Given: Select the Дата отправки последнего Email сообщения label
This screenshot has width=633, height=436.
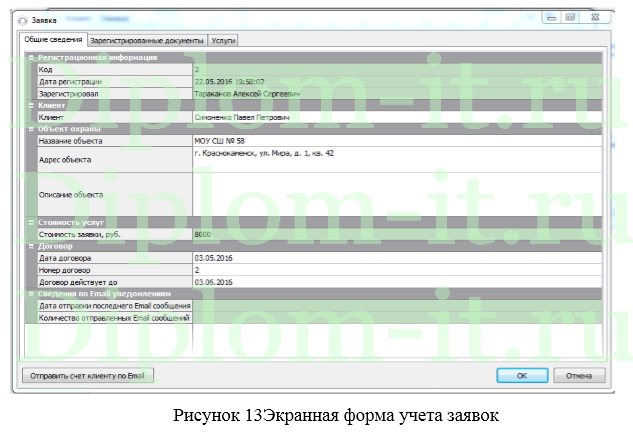Looking at the screenshot, I should [115, 306].
